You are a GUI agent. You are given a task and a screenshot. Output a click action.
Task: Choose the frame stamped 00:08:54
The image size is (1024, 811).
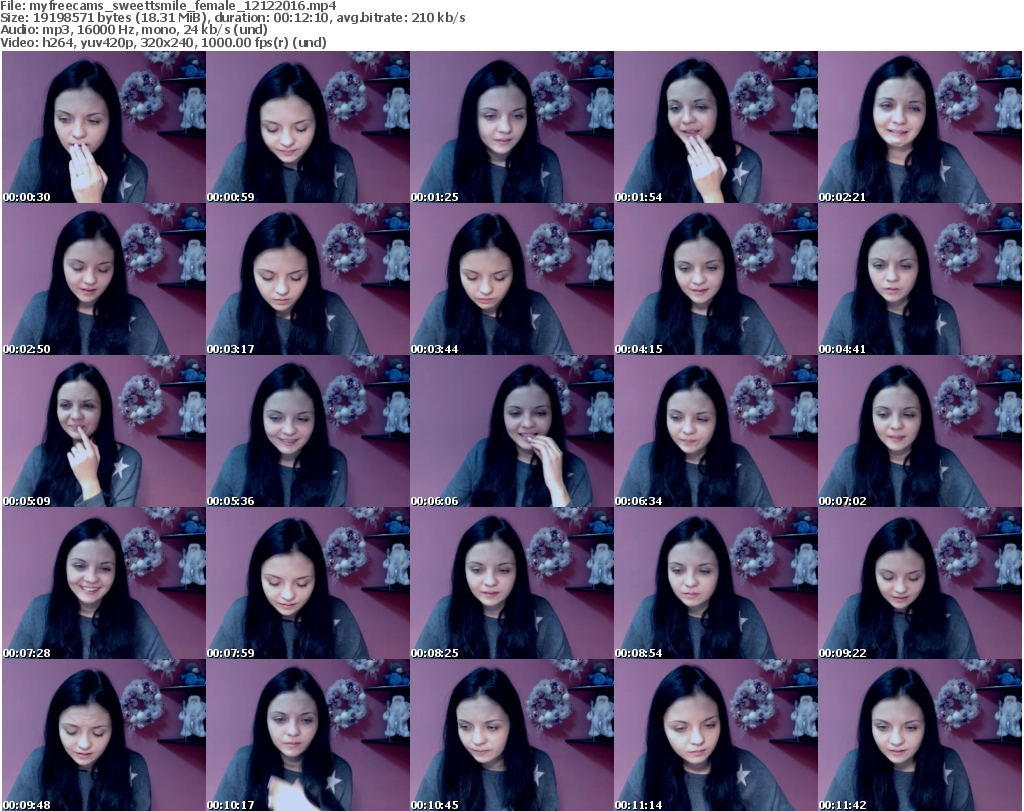coord(716,583)
